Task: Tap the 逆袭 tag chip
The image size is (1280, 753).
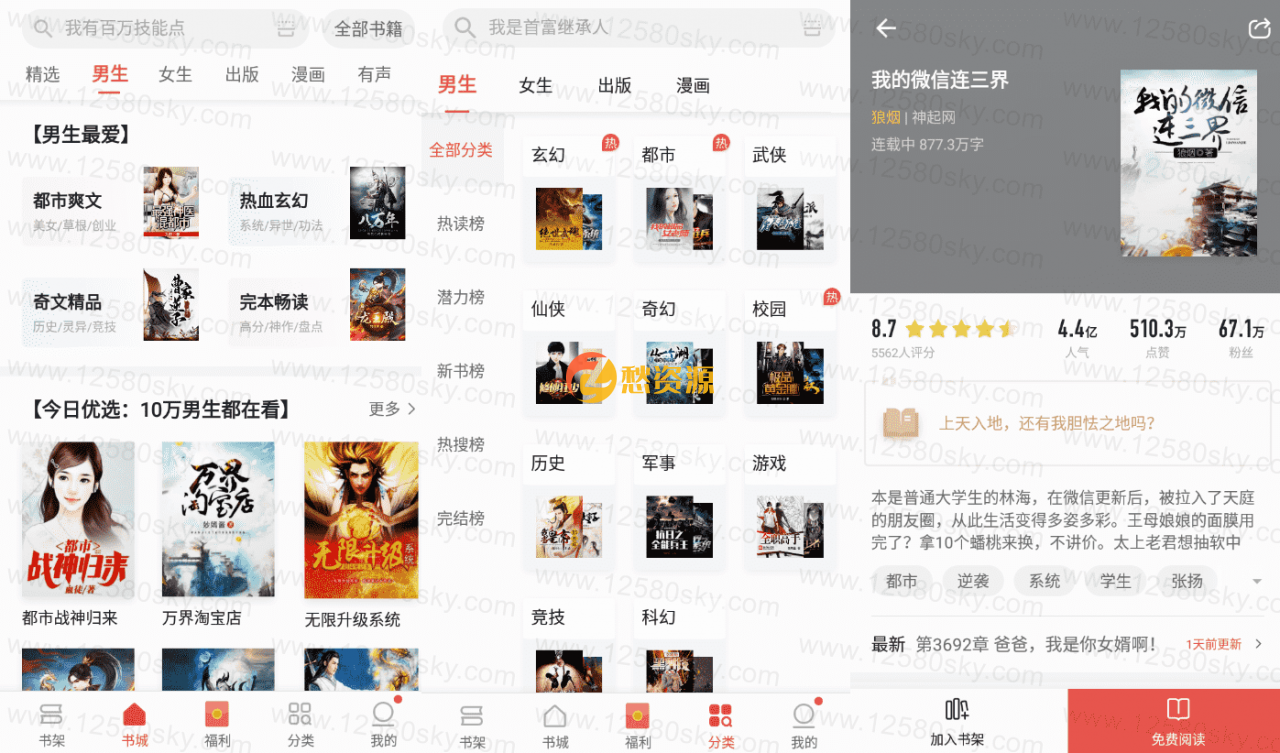Action: pos(973,581)
